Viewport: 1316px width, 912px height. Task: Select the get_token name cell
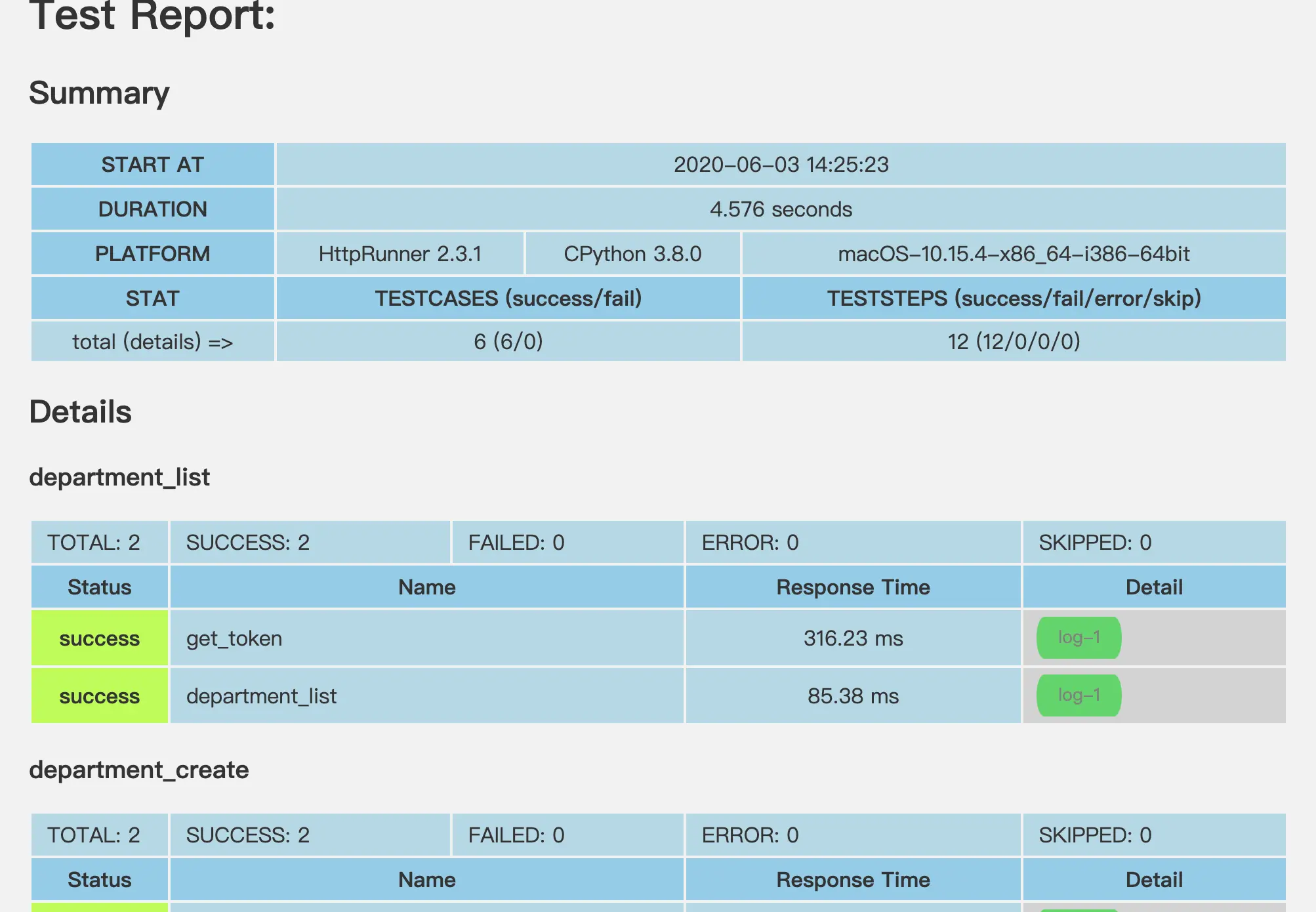click(234, 638)
